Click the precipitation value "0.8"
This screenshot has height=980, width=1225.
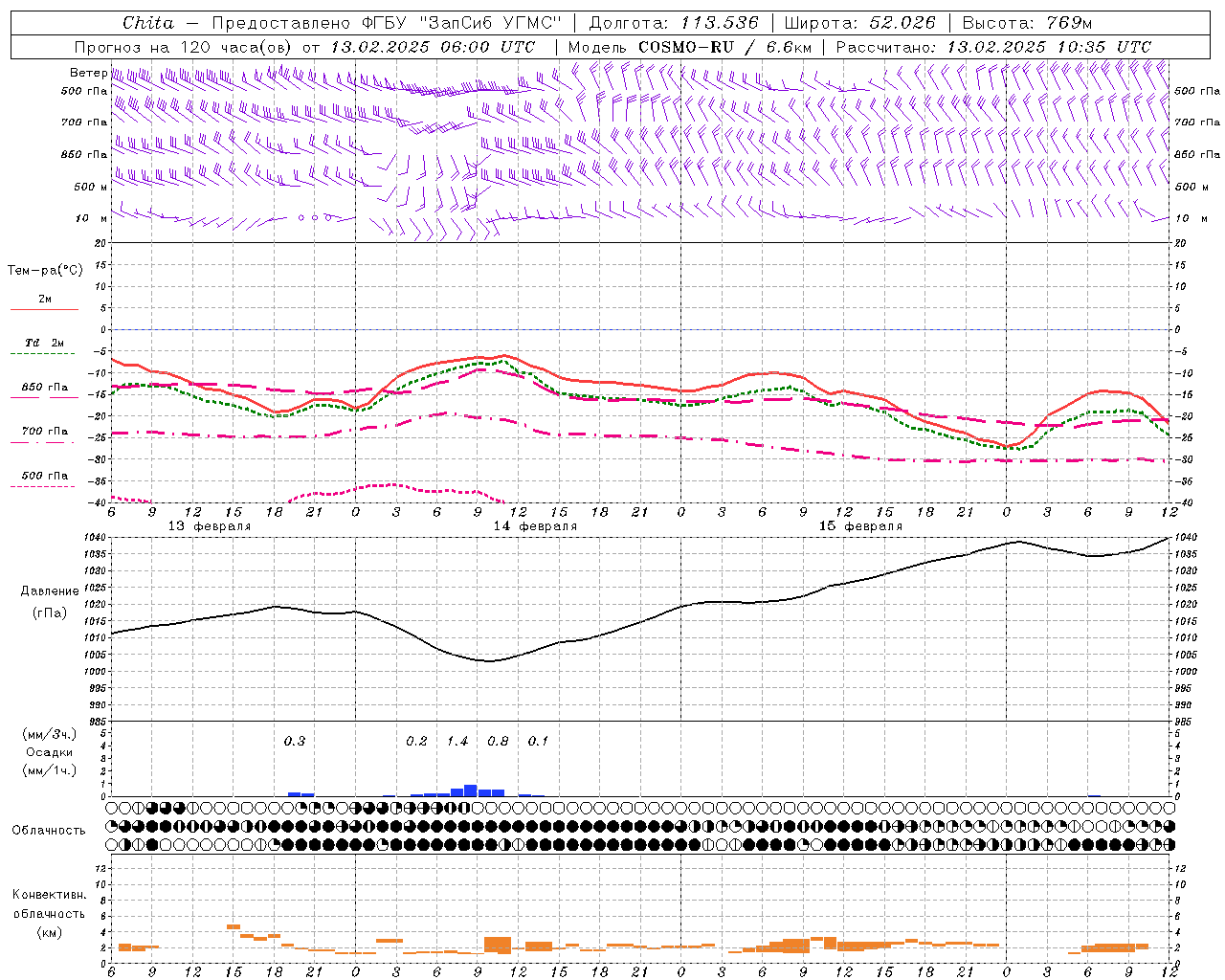pyautogui.click(x=498, y=742)
